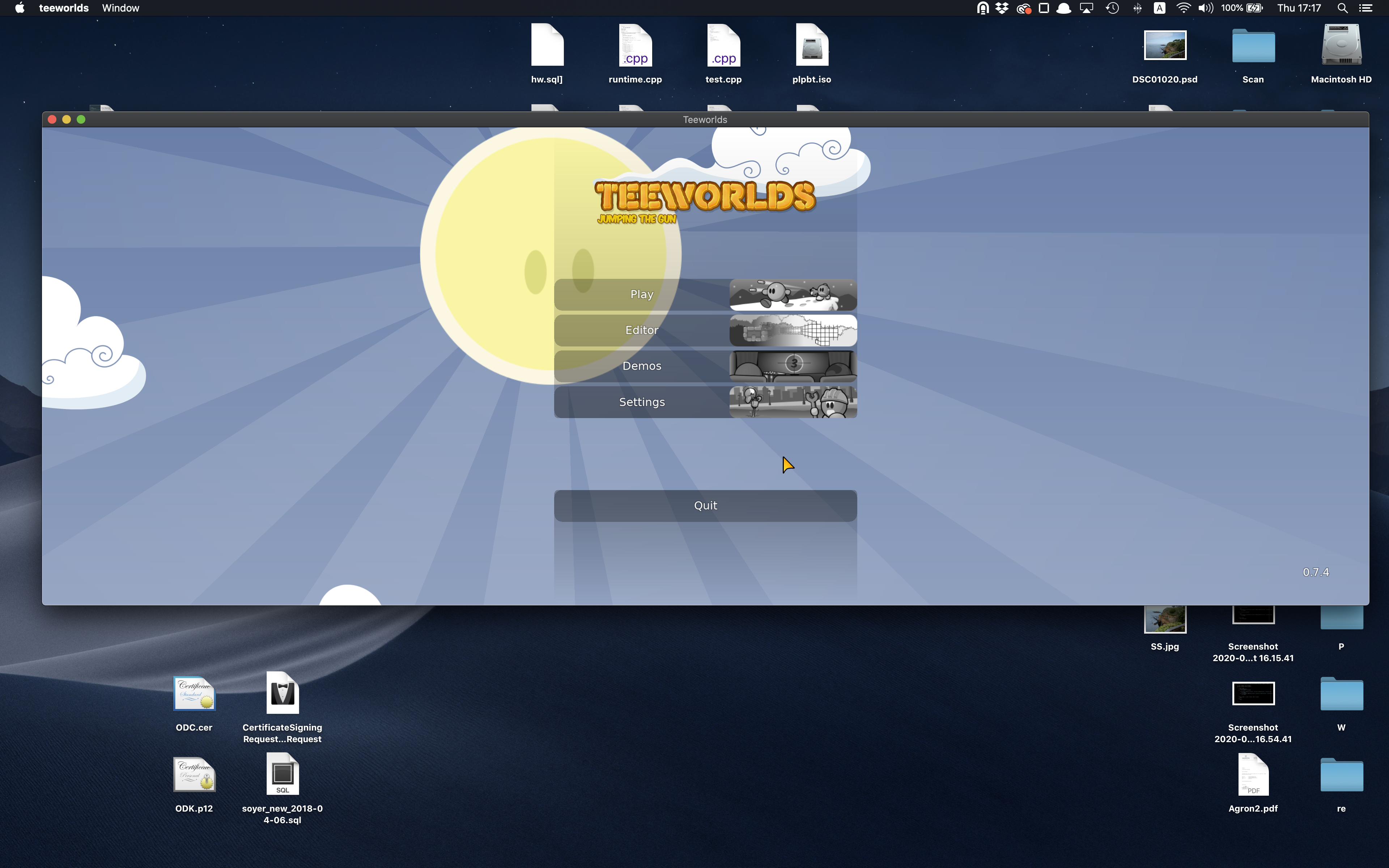Image resolution: width=1389 pixels, height=868 pixels.
Task: Open the Bluetooth status menu
Action: coord(1137,8)
